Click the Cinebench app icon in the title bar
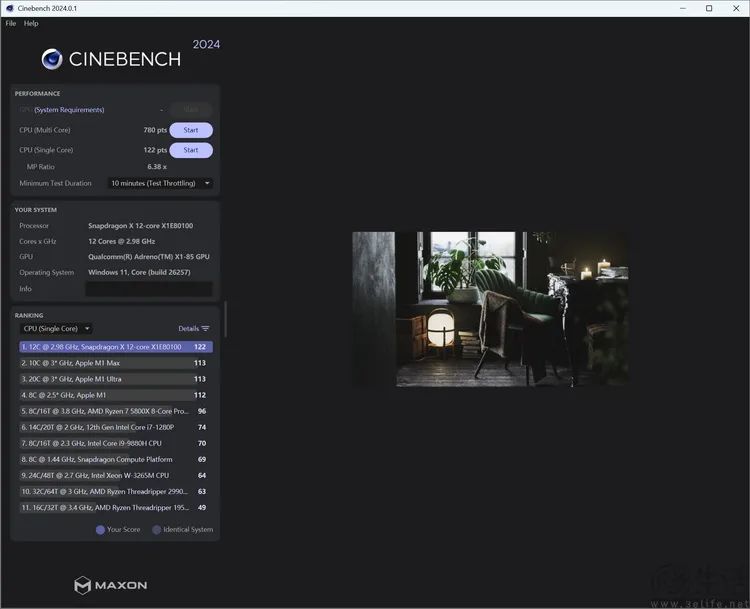 click(9, 8)
